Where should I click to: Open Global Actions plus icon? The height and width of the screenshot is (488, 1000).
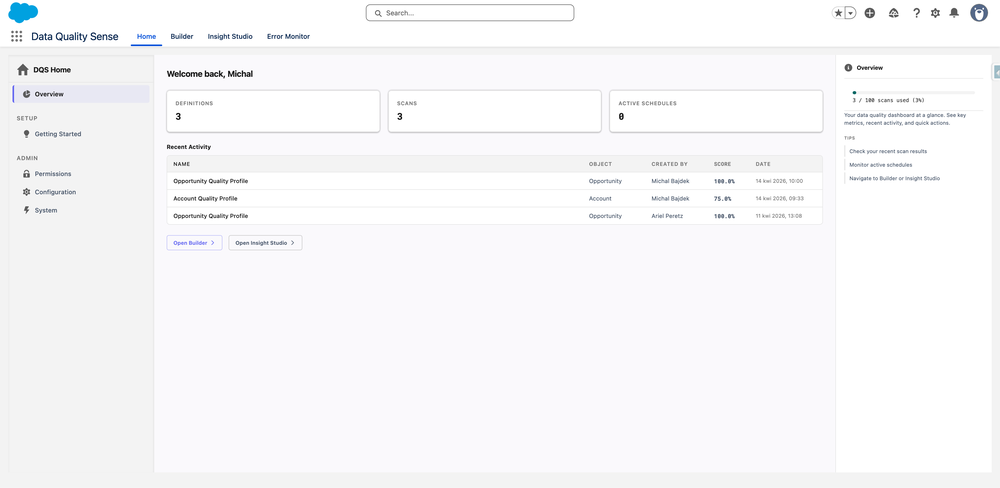(x=870, y=13)
